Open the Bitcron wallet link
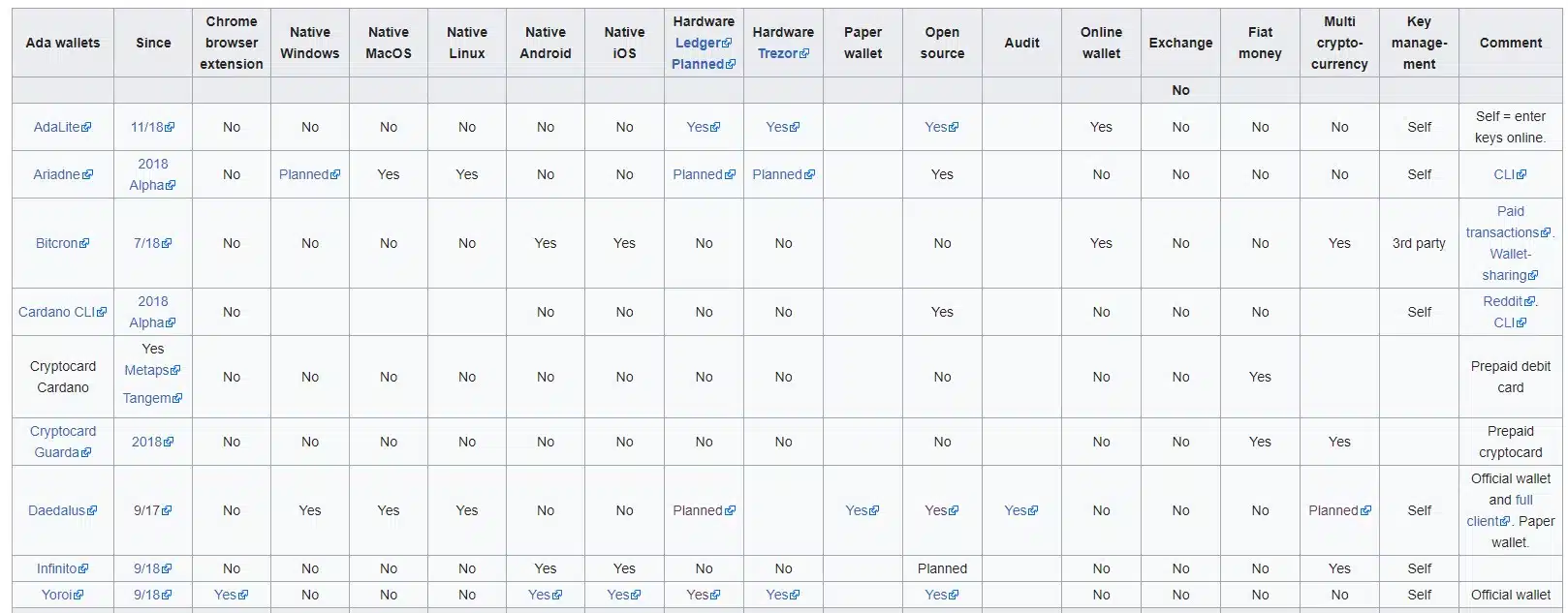1568x613 pixels. (62, 243)
